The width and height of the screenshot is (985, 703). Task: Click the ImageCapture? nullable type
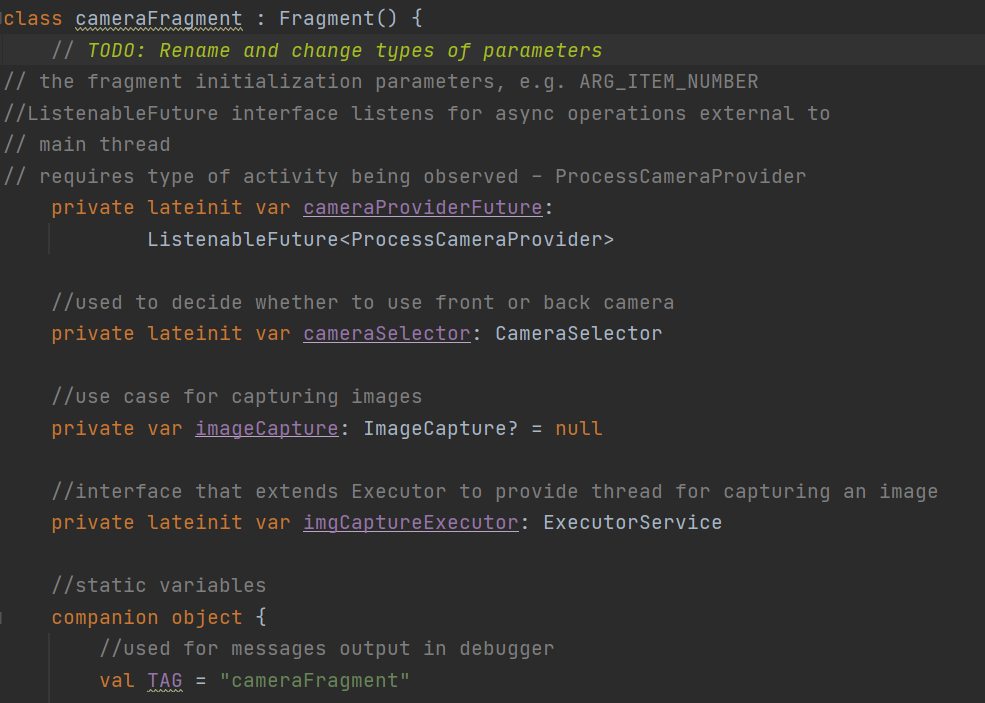click(440, 428)
